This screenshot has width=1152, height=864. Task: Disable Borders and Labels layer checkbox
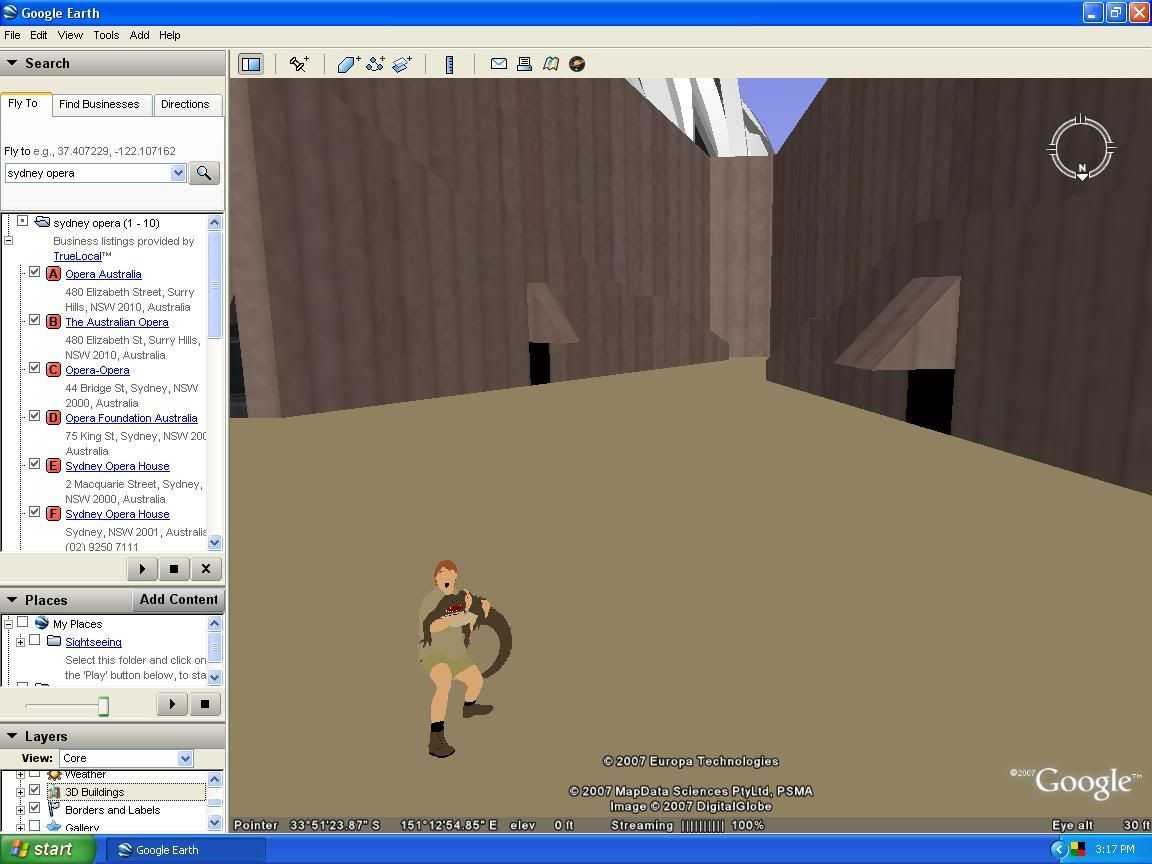pos(35,808)
